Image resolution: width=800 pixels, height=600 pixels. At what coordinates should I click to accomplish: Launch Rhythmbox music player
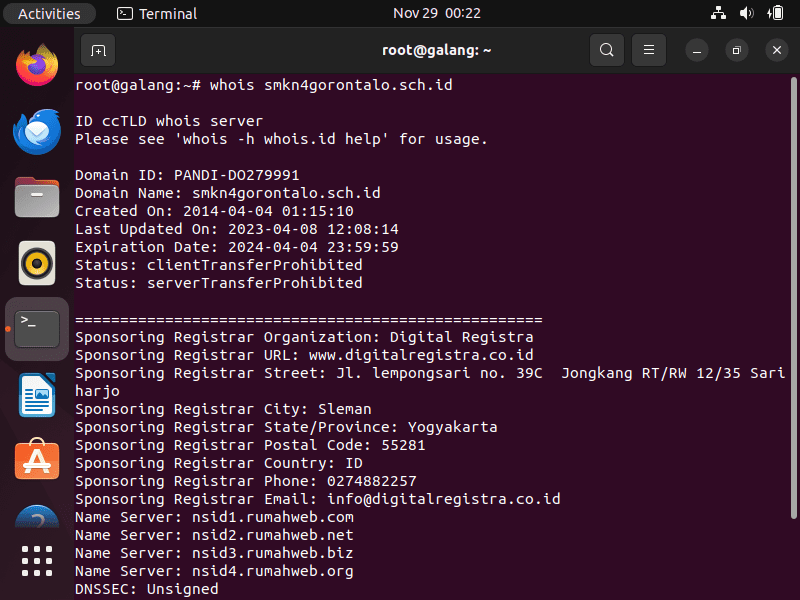[37, 263]
